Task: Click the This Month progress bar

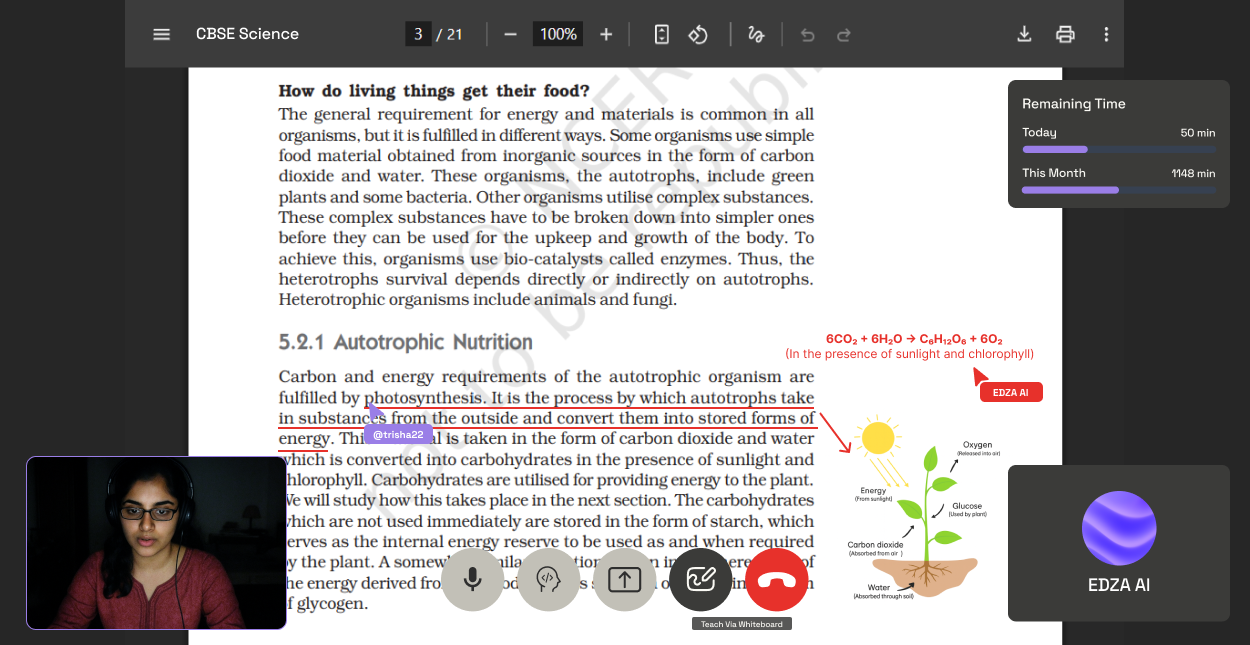Action: tap(1118, 190)
